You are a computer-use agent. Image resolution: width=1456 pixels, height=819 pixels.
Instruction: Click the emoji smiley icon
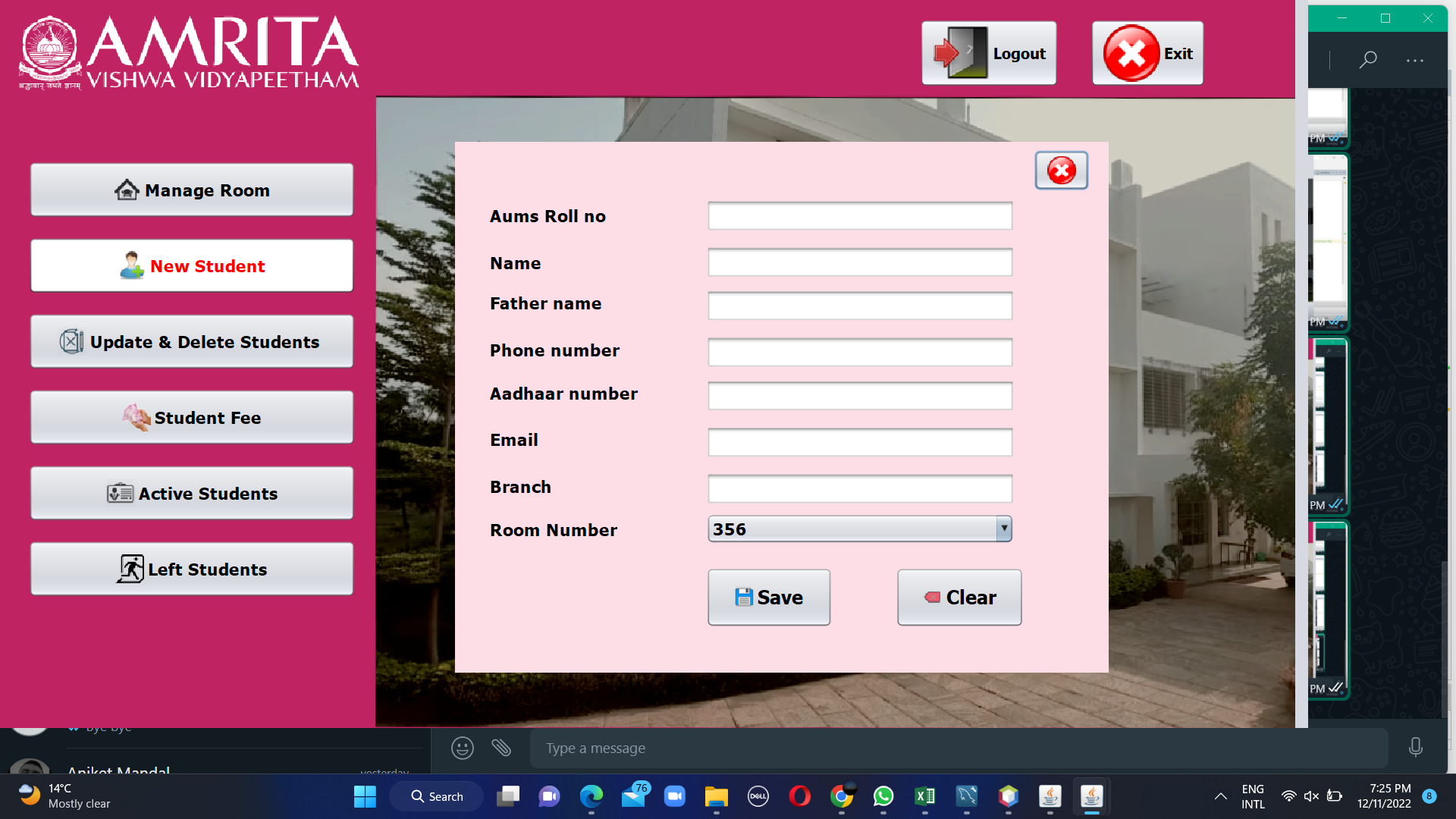(462, 748)
